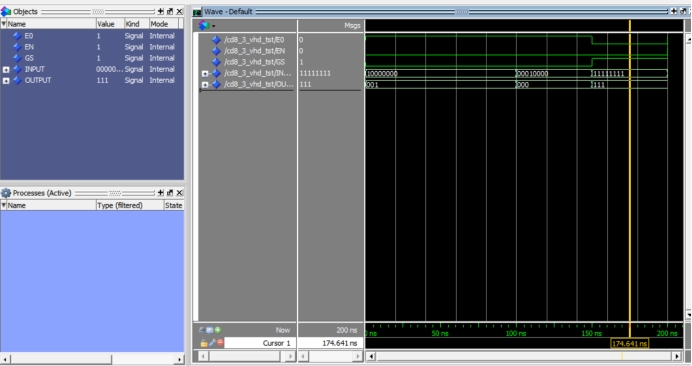Screen dimensions: 692x366
Task: Click the Type (filtered) column header
Action: coord(130,205)
